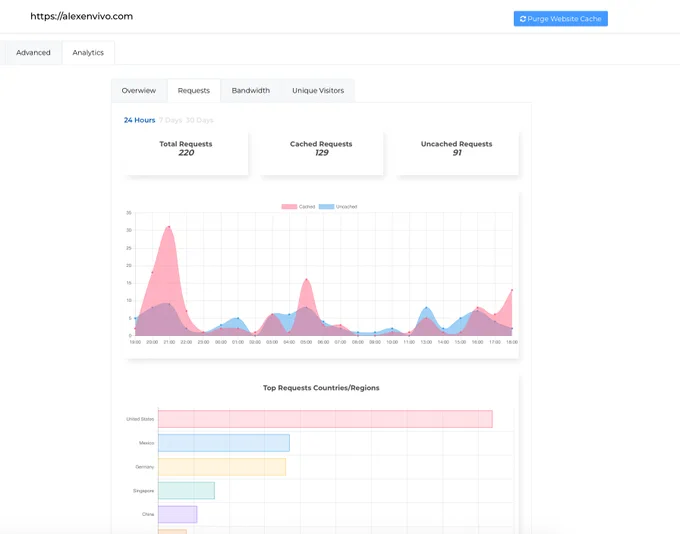Click the Cached Requests card

click(x=321, y=153)
